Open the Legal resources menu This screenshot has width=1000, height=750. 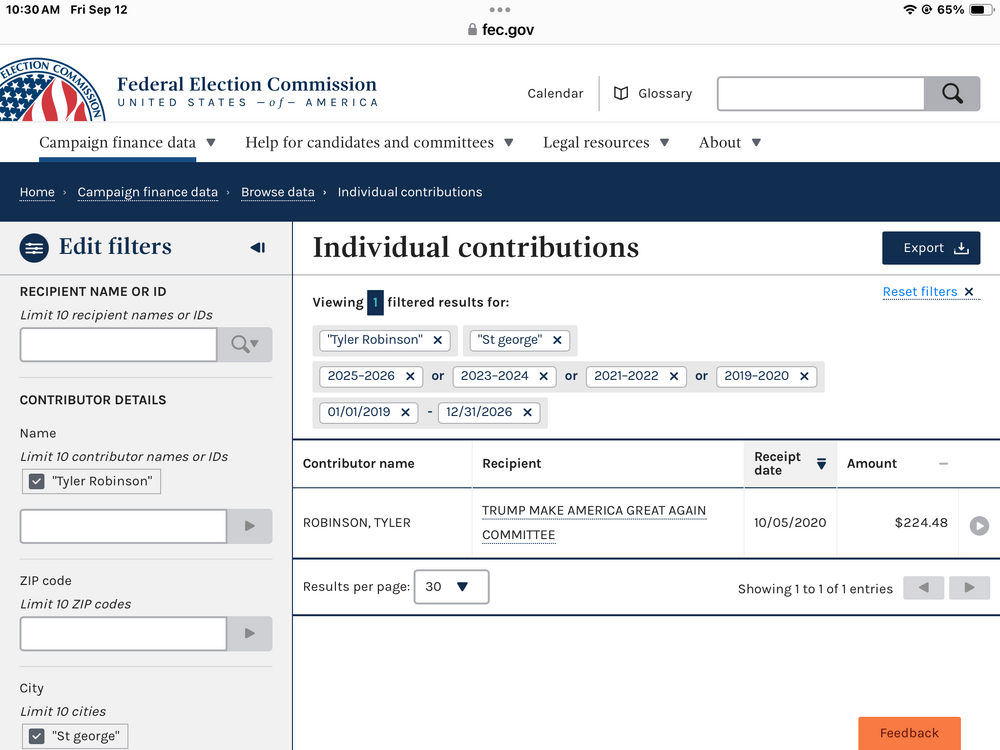(606, 143)
